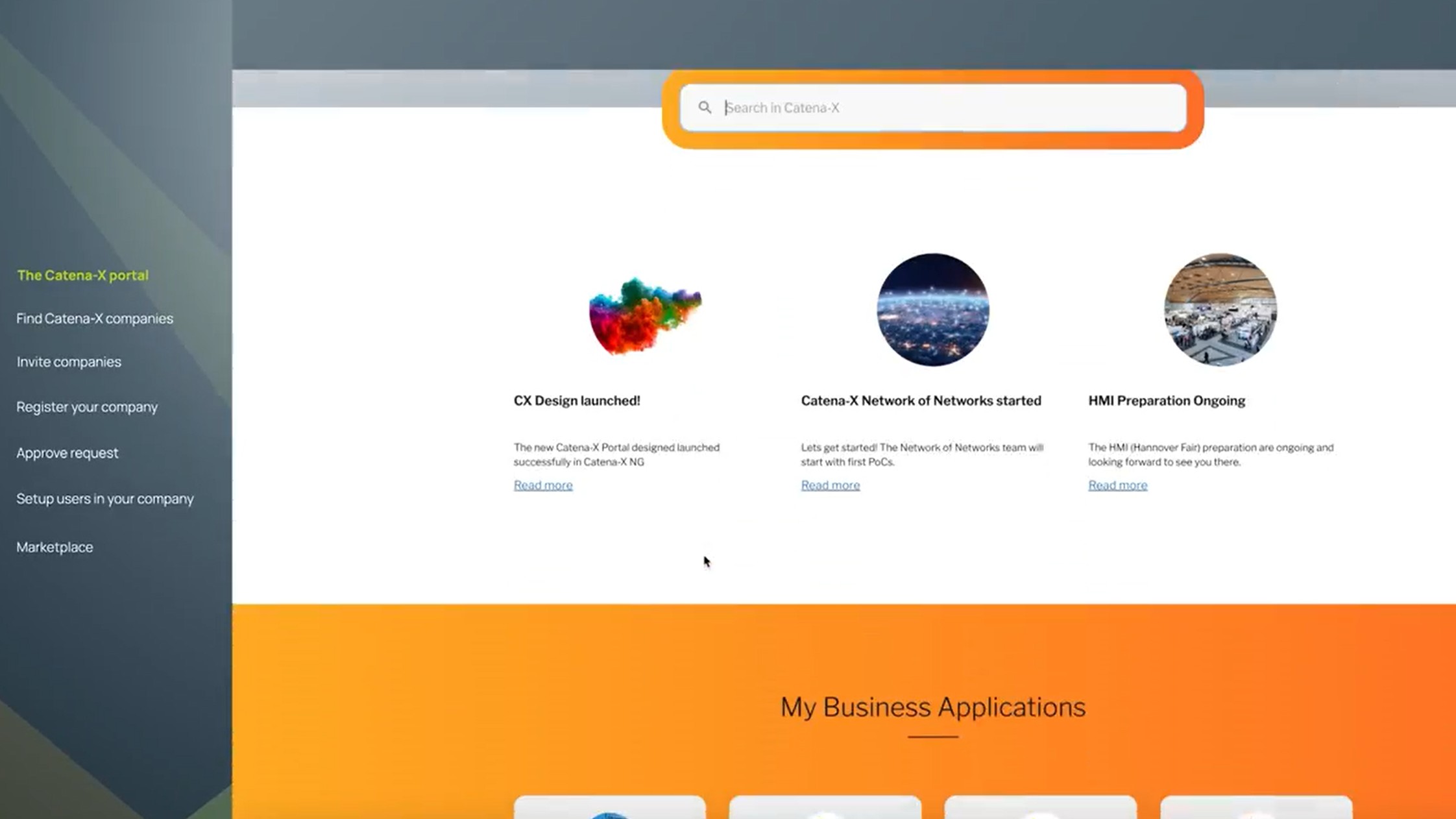Click the Portal designed launched description text
1456x819 pixels.
click(616, 455)
